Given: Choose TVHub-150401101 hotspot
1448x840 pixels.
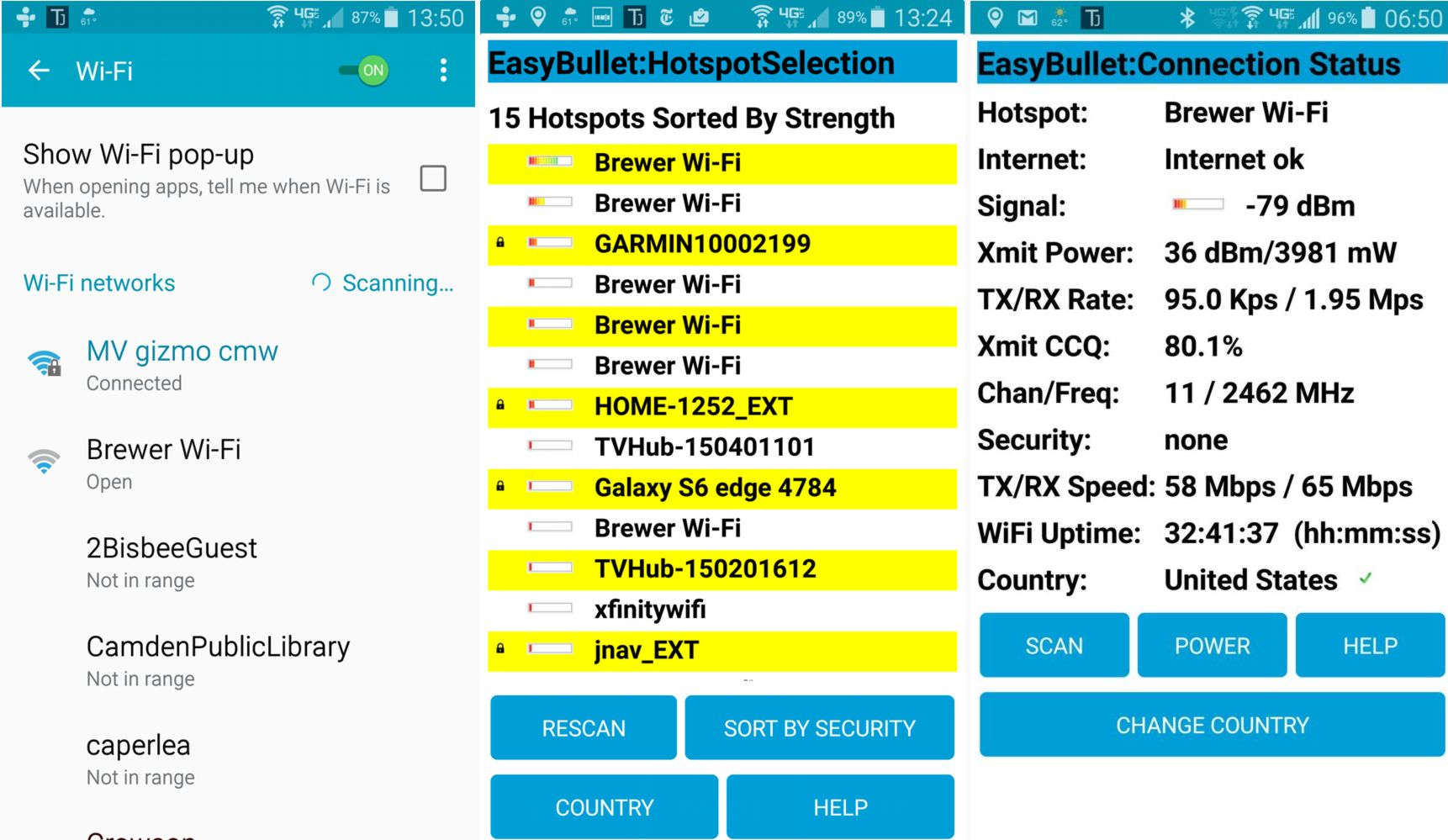Looking at the screenshot, I should (722, 447).
